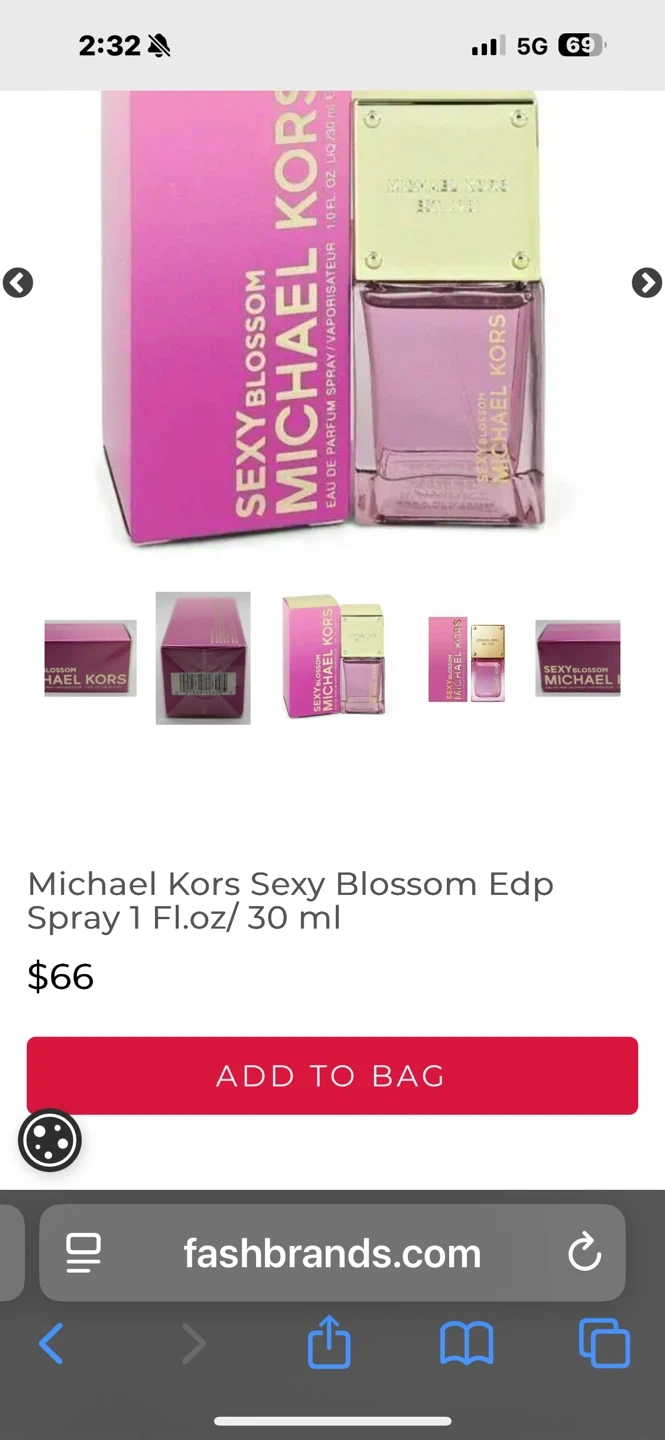Select small front-view box and bottle thumbnail

tap(467, 658)
